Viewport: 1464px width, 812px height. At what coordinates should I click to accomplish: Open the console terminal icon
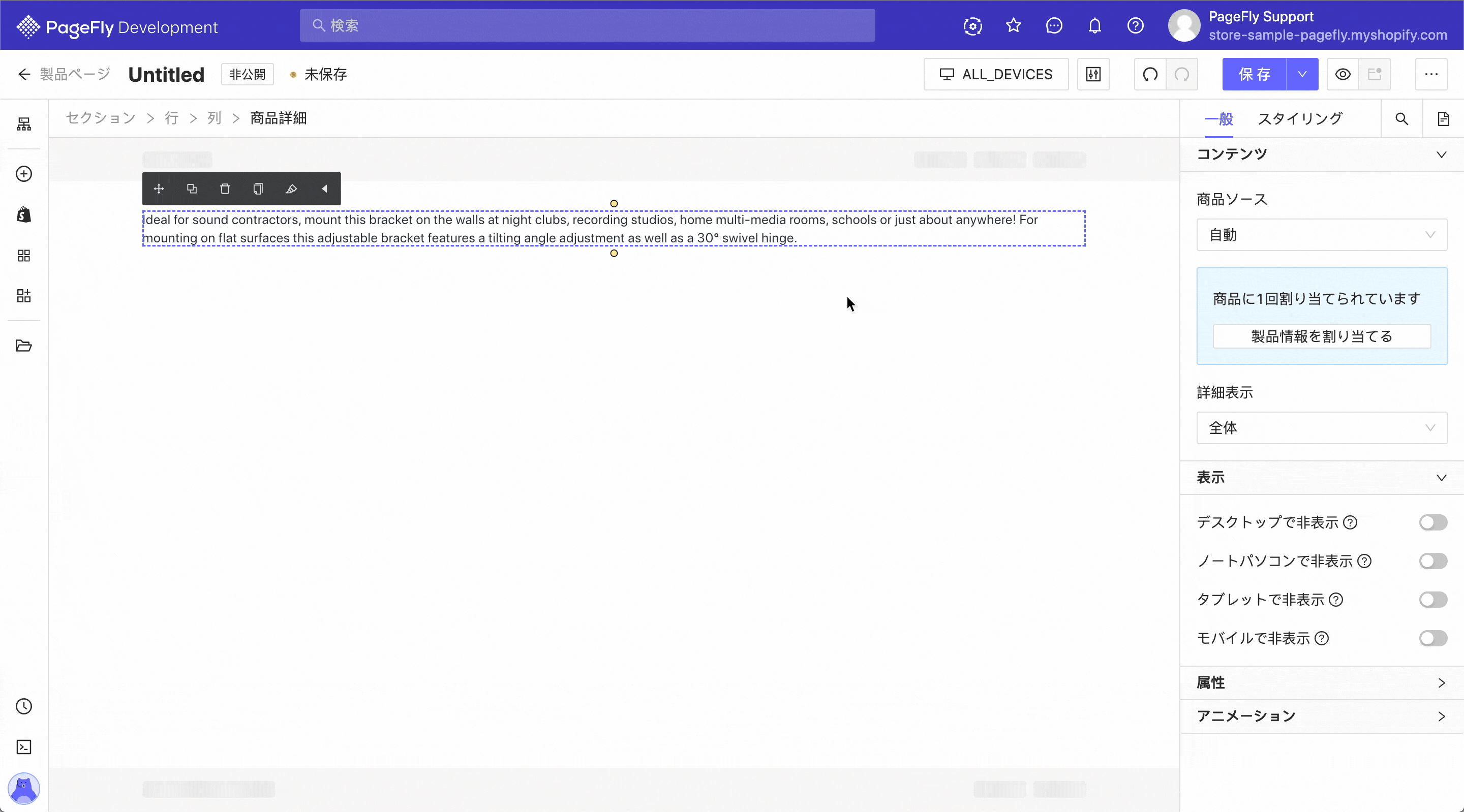pyautogui.click(x=24, y=746)
